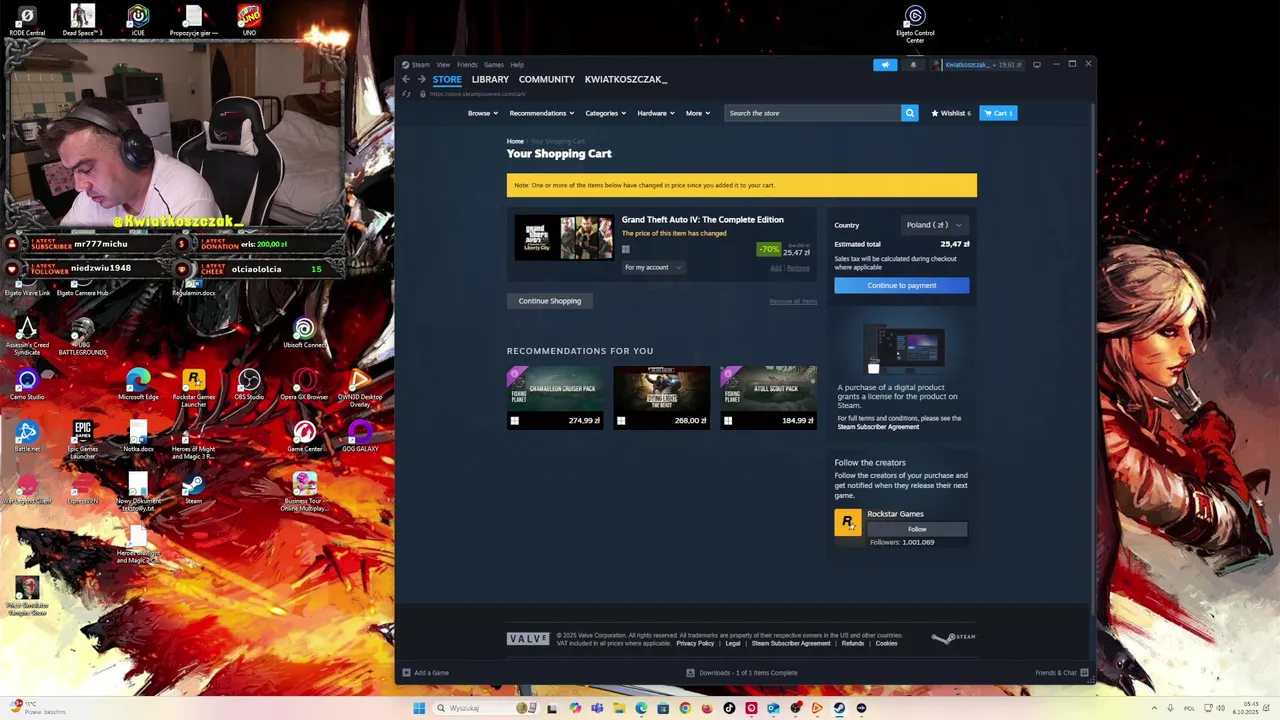1280x720 pixels.
Task: Expand the More store dropdown
Action: pos(698,113)
